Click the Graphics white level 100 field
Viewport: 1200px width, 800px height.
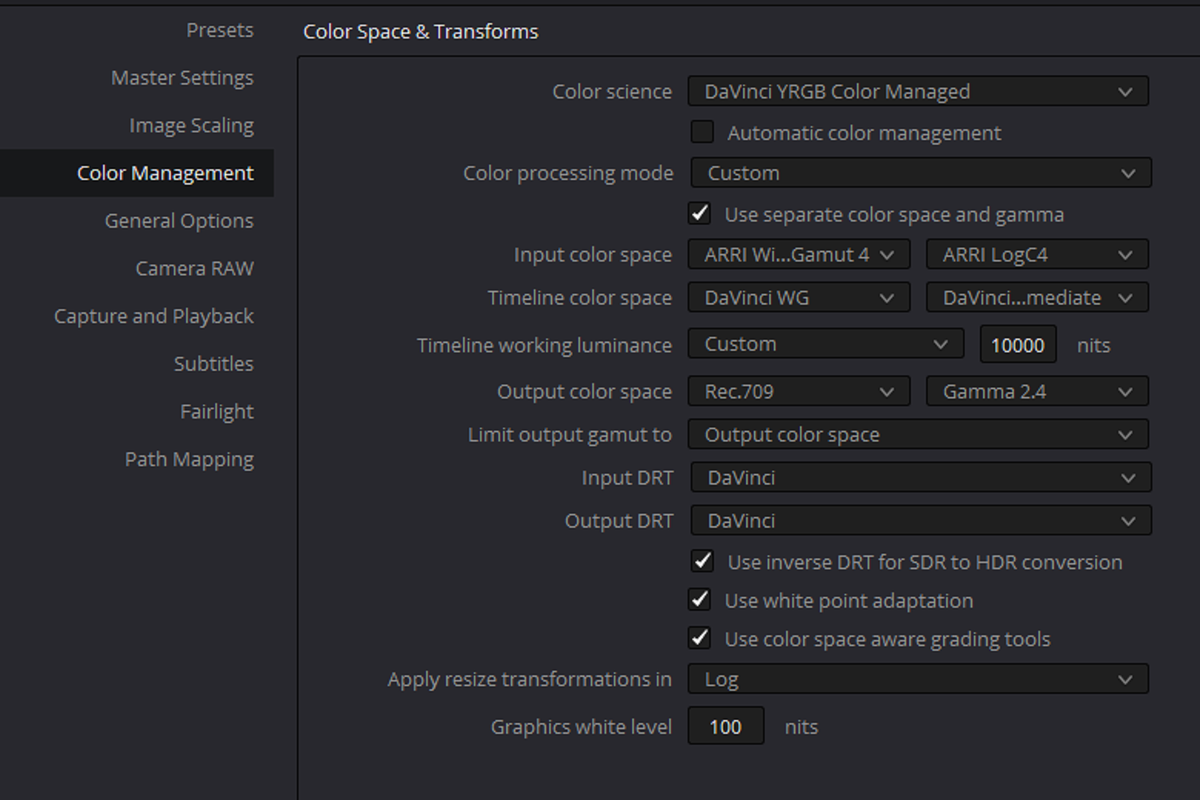726,727
